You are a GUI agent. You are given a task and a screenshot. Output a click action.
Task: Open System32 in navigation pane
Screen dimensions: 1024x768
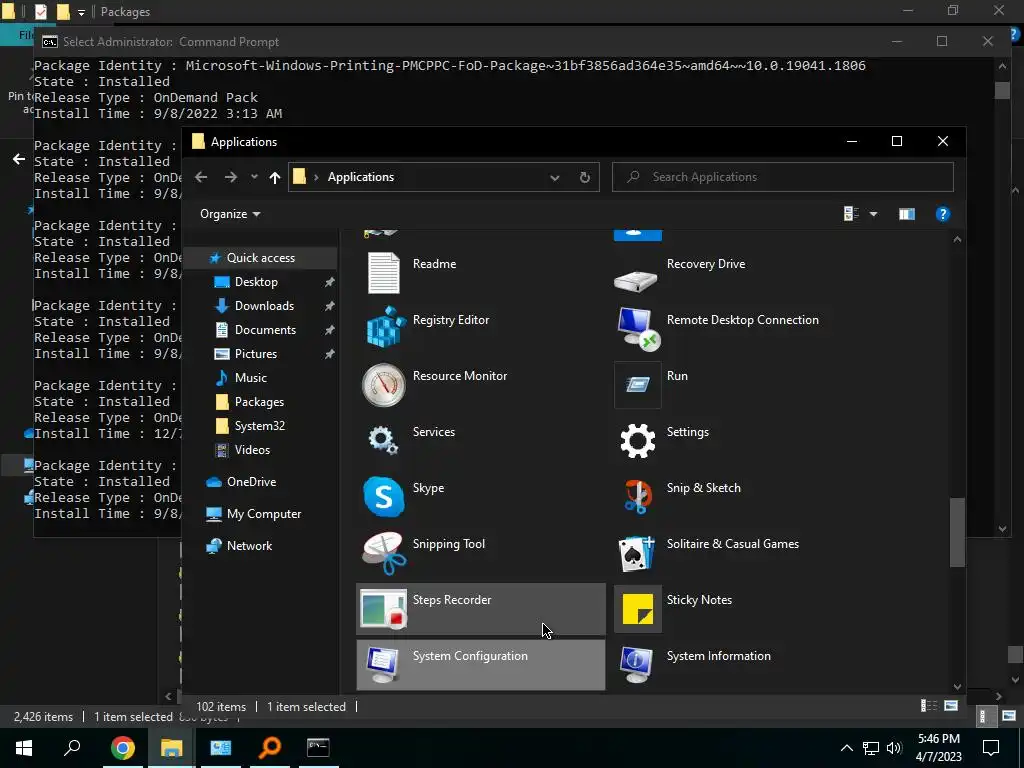259,426
